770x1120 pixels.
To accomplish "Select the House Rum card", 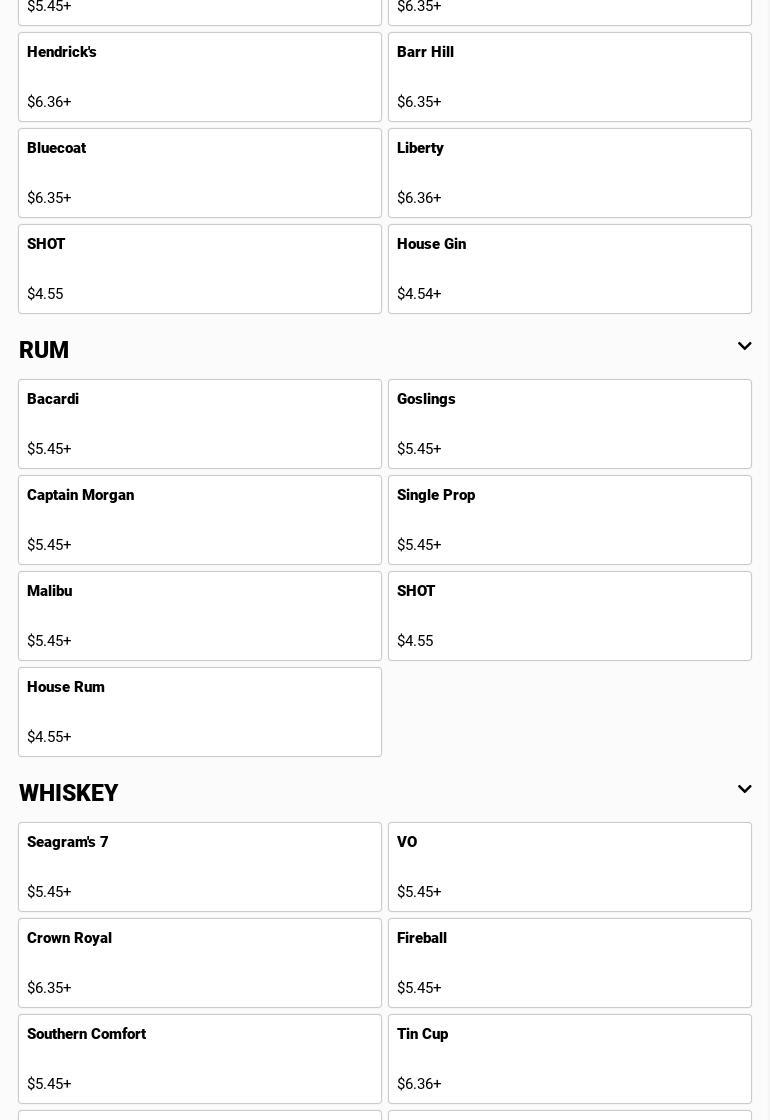I will coord(200,712).
